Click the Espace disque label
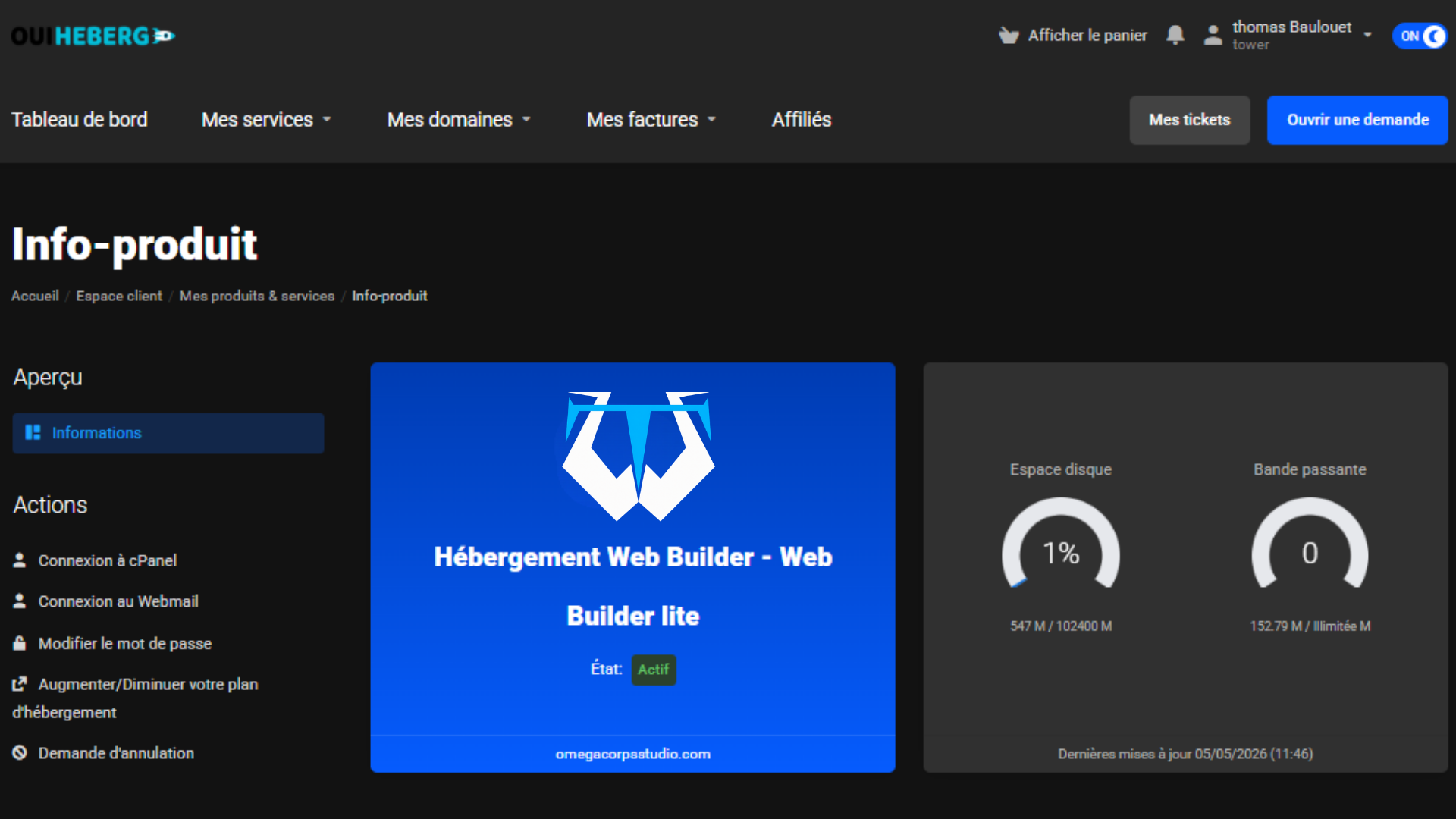The height and width of the screenshot is (819, 1456). click(1061, 469)
